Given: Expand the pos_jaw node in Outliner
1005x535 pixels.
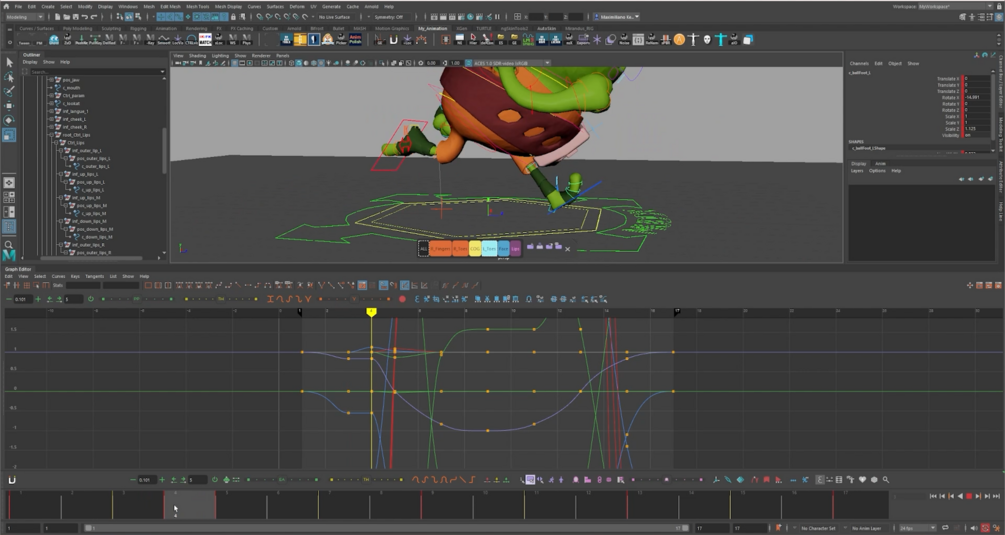Looking at the screenshot, I should [x=51, y=79].
